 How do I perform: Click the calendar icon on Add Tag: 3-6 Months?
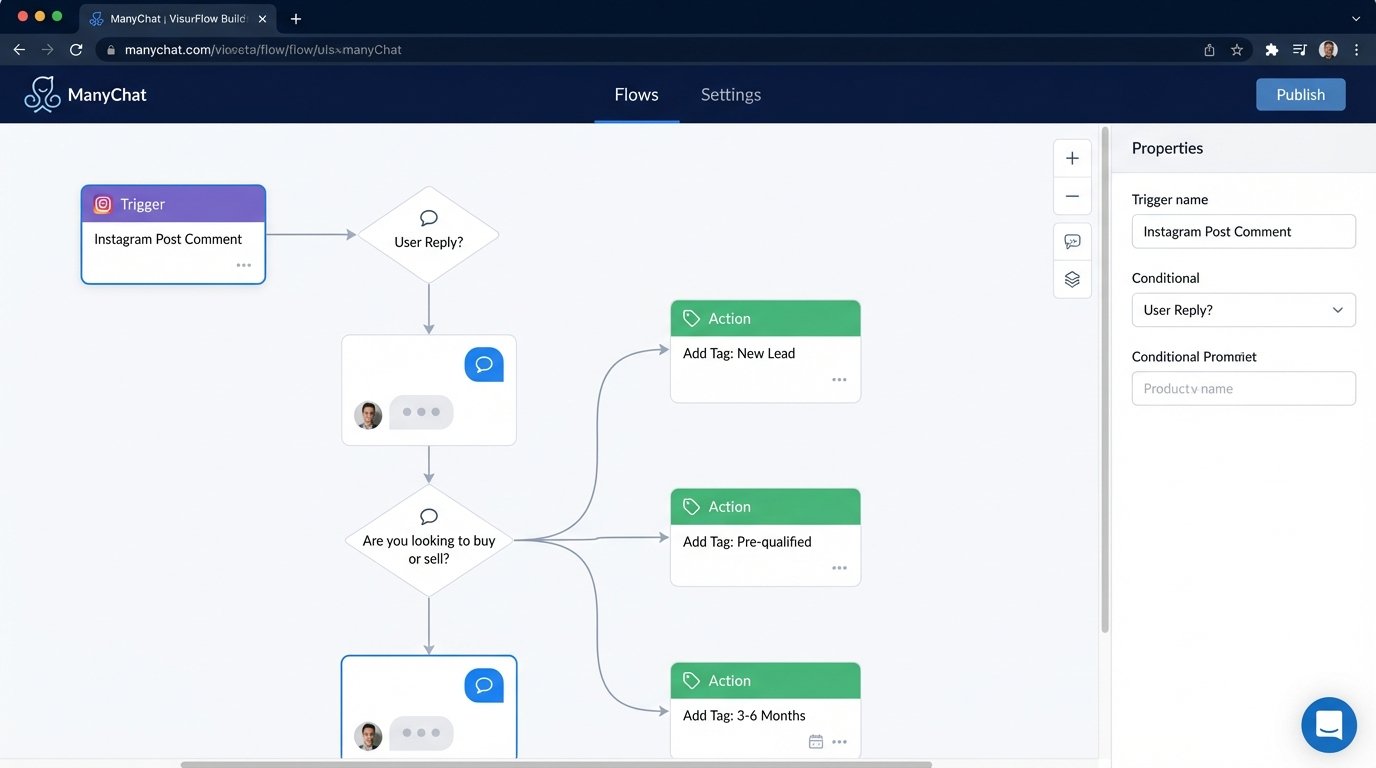pos(814,741)
